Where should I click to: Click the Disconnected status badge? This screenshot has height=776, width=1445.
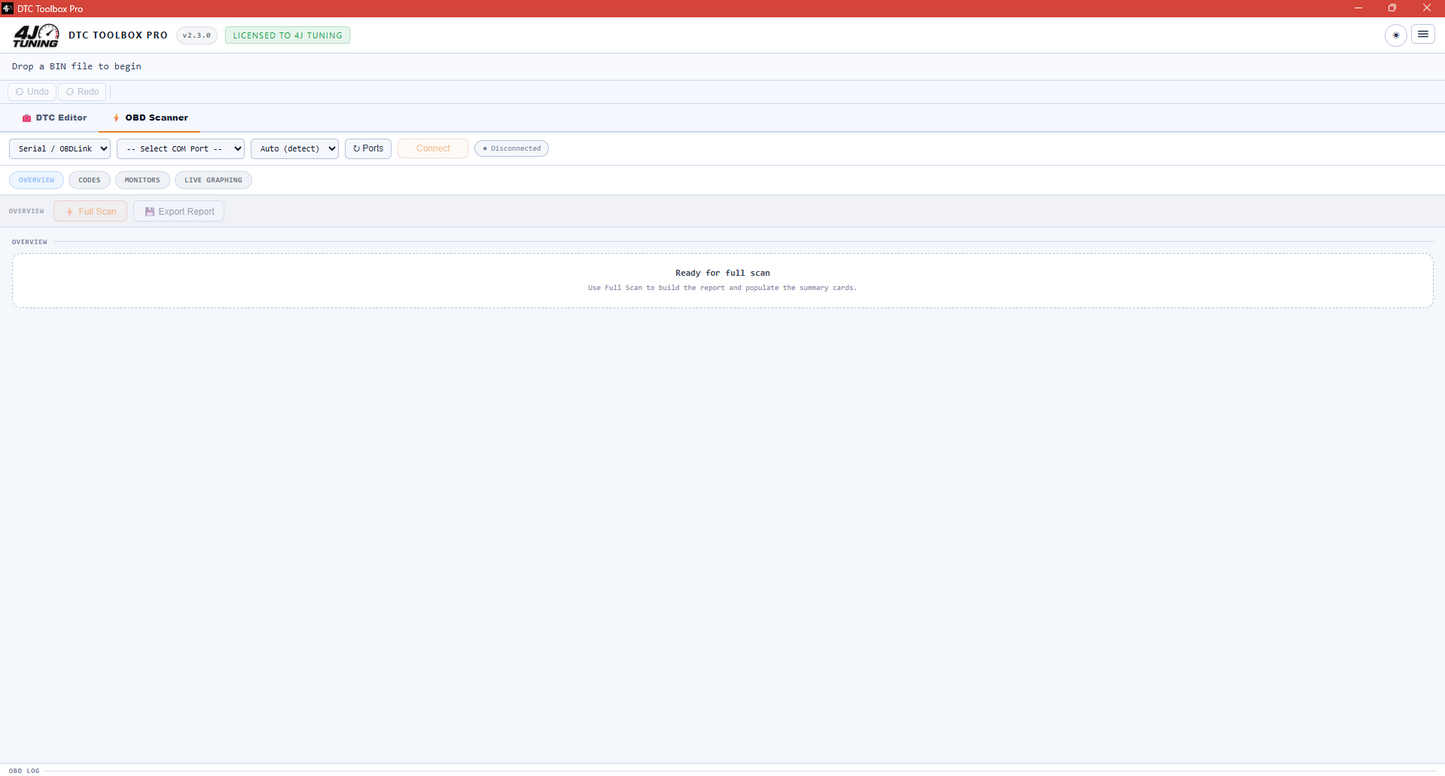pos(512,148)
